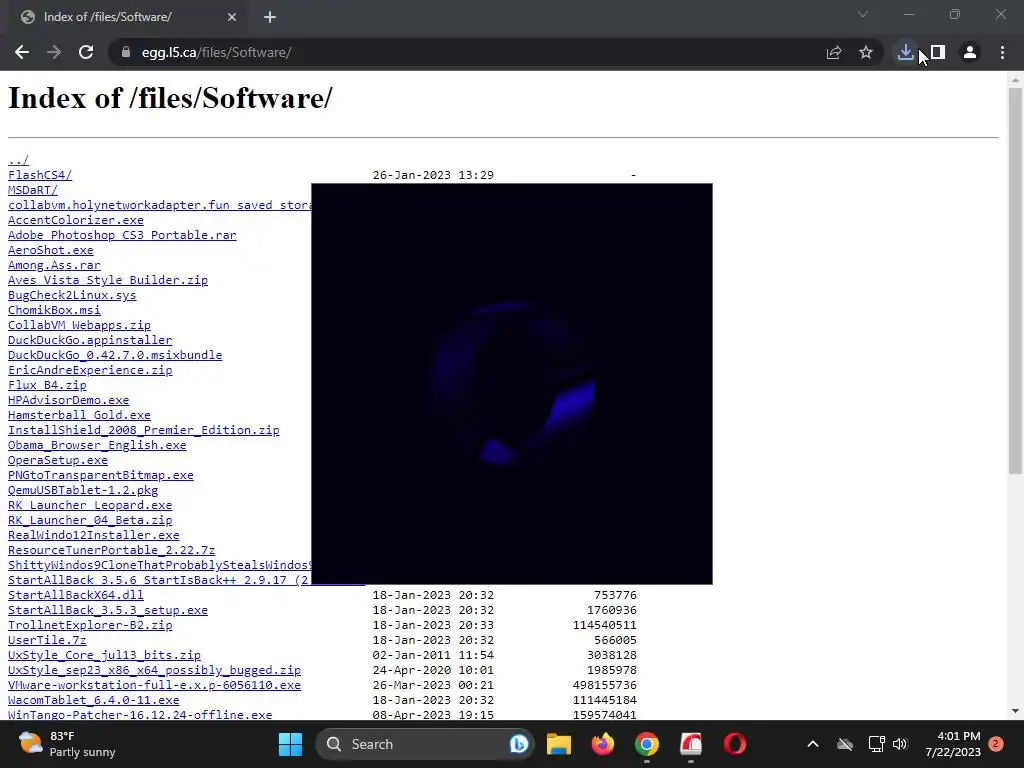
Task: Open a new browser tab
Action: point(270,17)
